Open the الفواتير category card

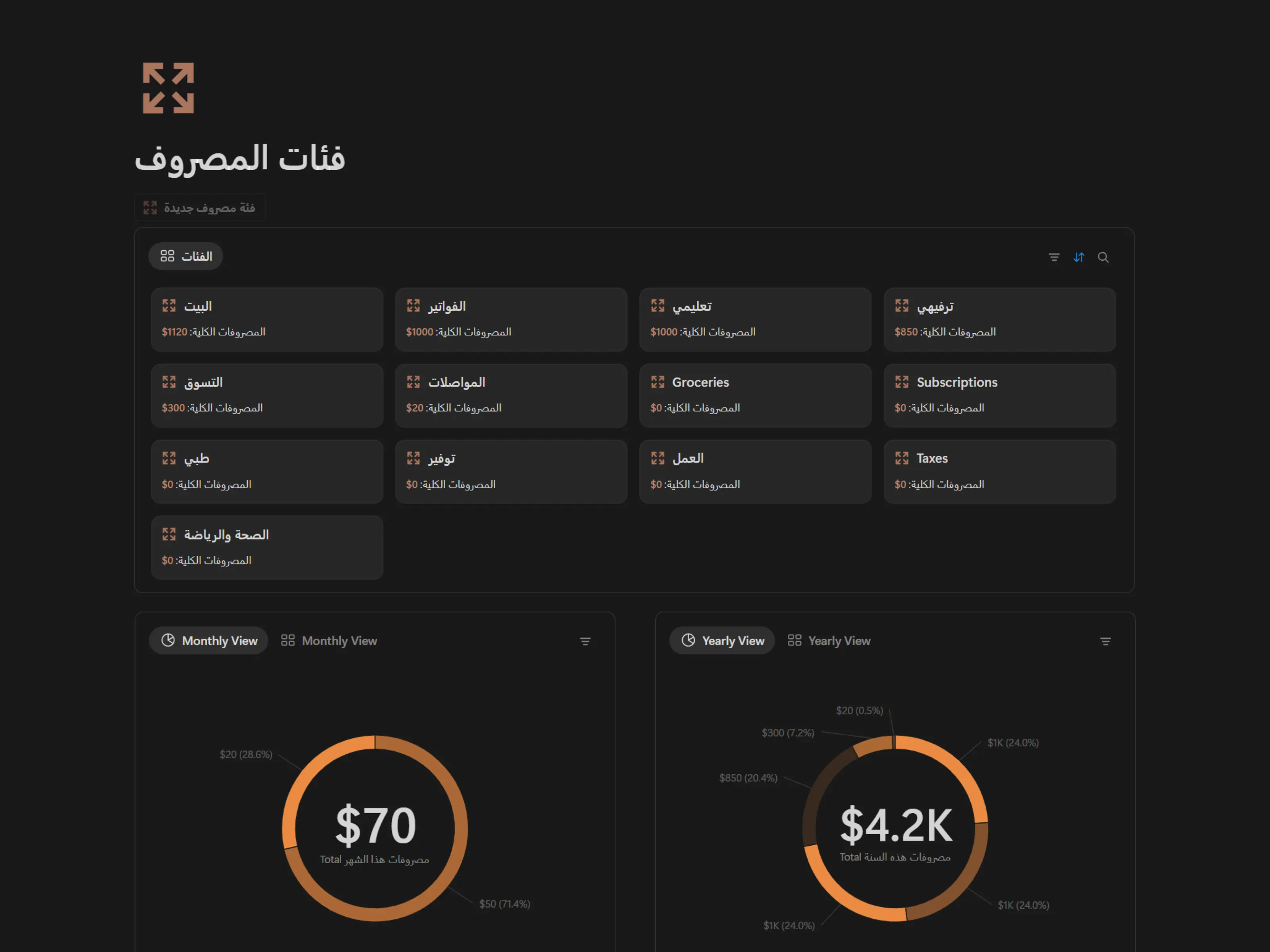pyautogui.click(x=511, y=319)
